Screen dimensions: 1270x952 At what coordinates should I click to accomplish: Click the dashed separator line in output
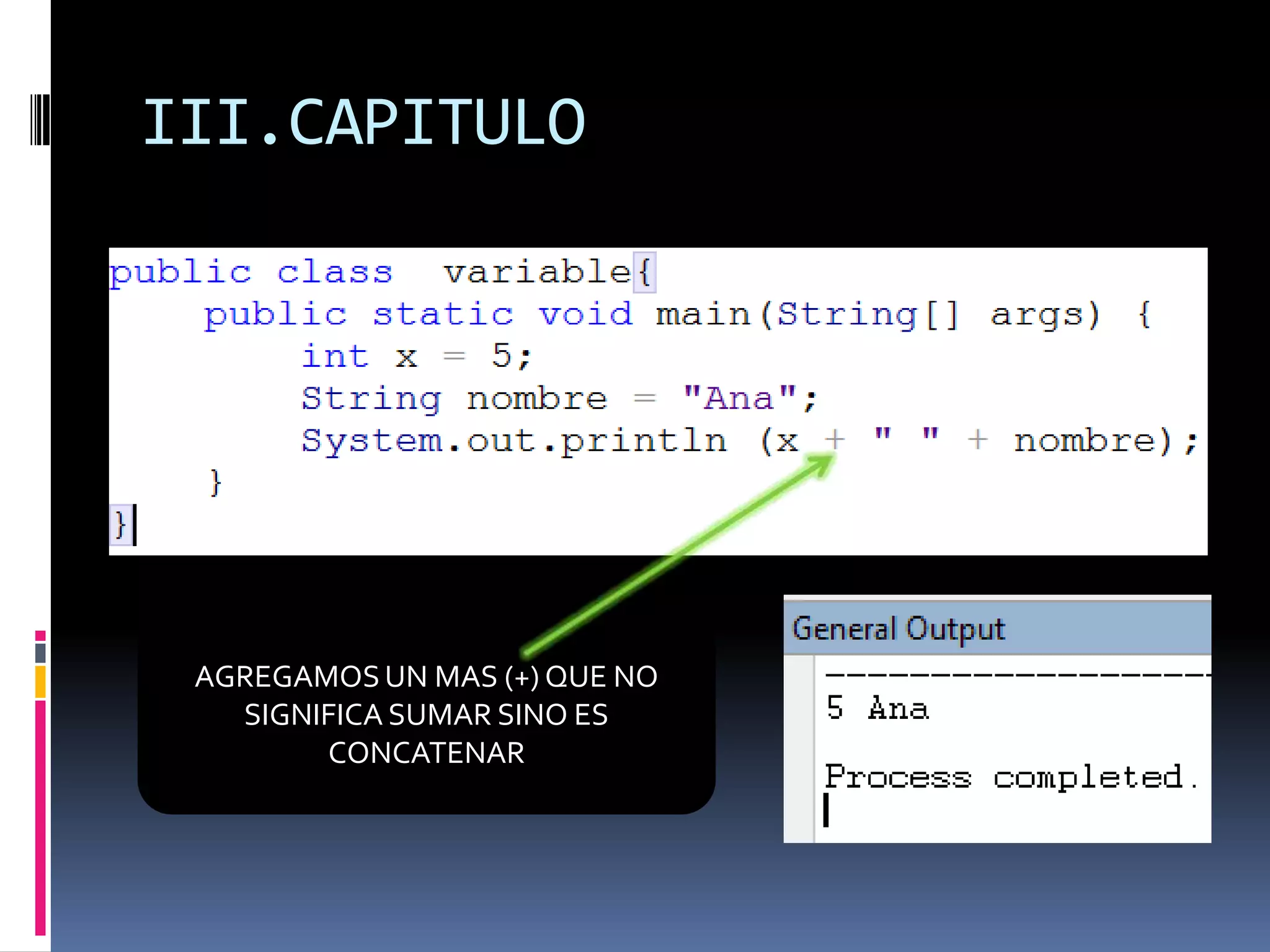(x=1018, y=676)
